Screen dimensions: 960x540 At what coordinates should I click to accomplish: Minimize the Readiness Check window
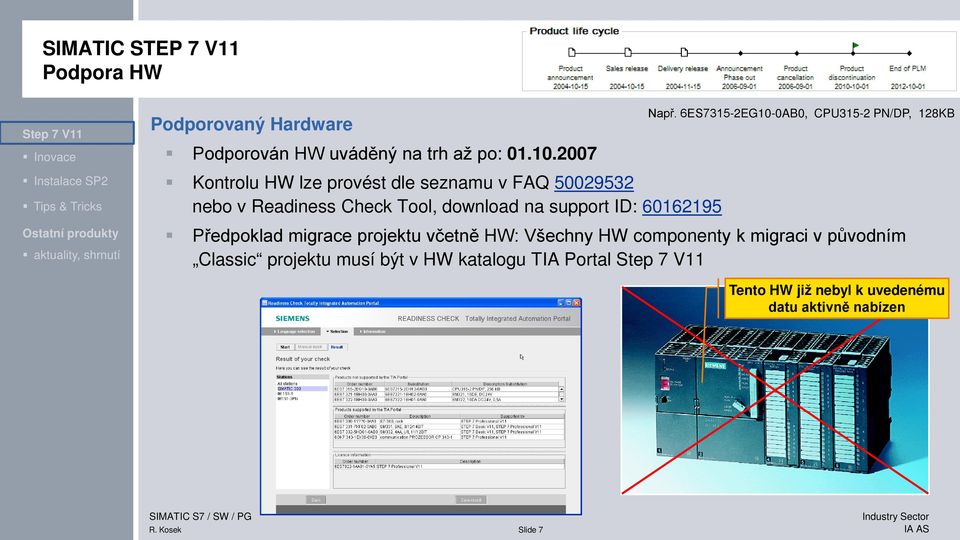(x=560, y=302)
